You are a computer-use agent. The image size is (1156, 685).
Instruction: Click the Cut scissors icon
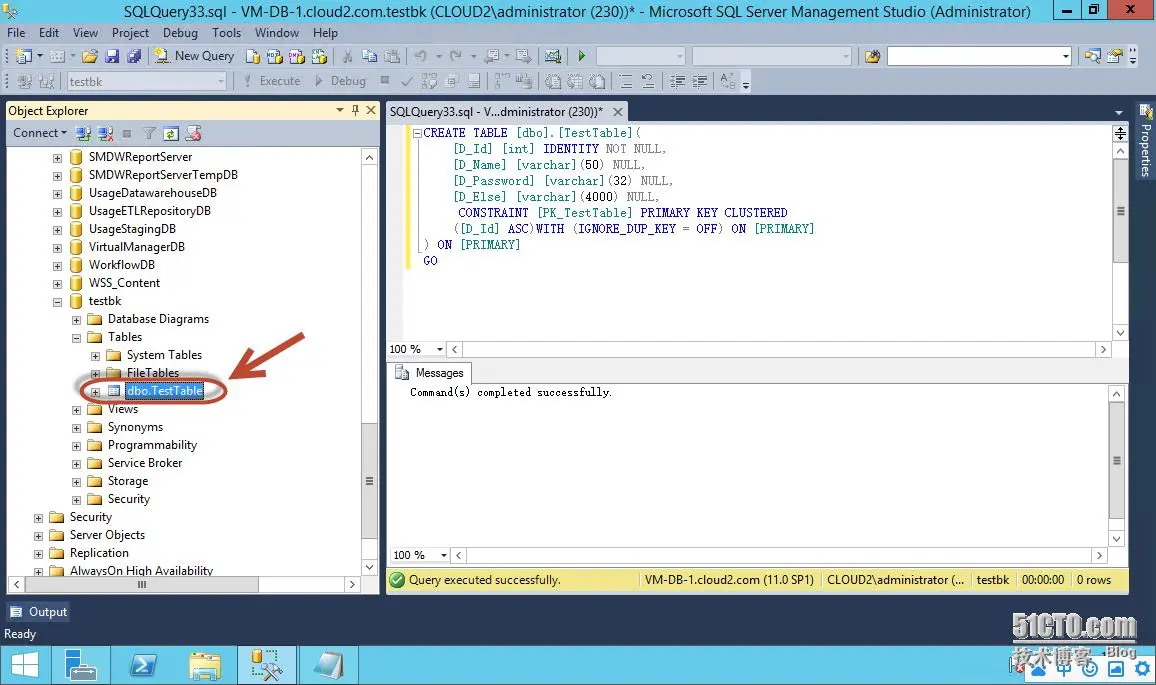(347, 56)
